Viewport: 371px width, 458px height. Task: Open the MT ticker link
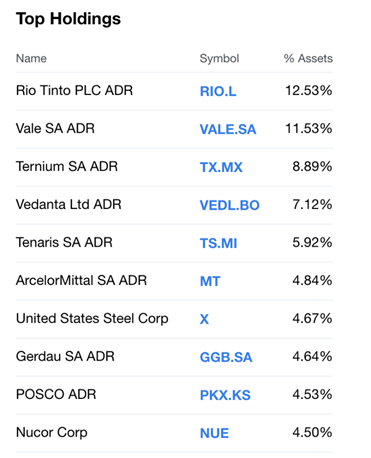point(210,281)
